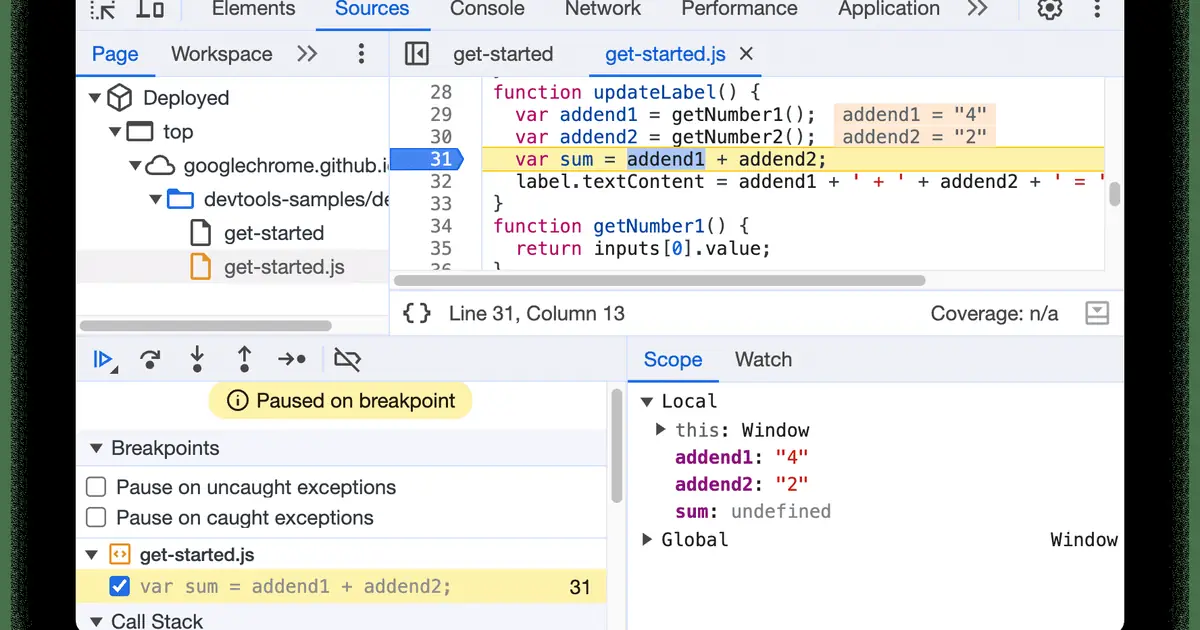The image size is (1200, 630).
Task: Click the getNumber1() call on line 29
Action: click(743, 114)
